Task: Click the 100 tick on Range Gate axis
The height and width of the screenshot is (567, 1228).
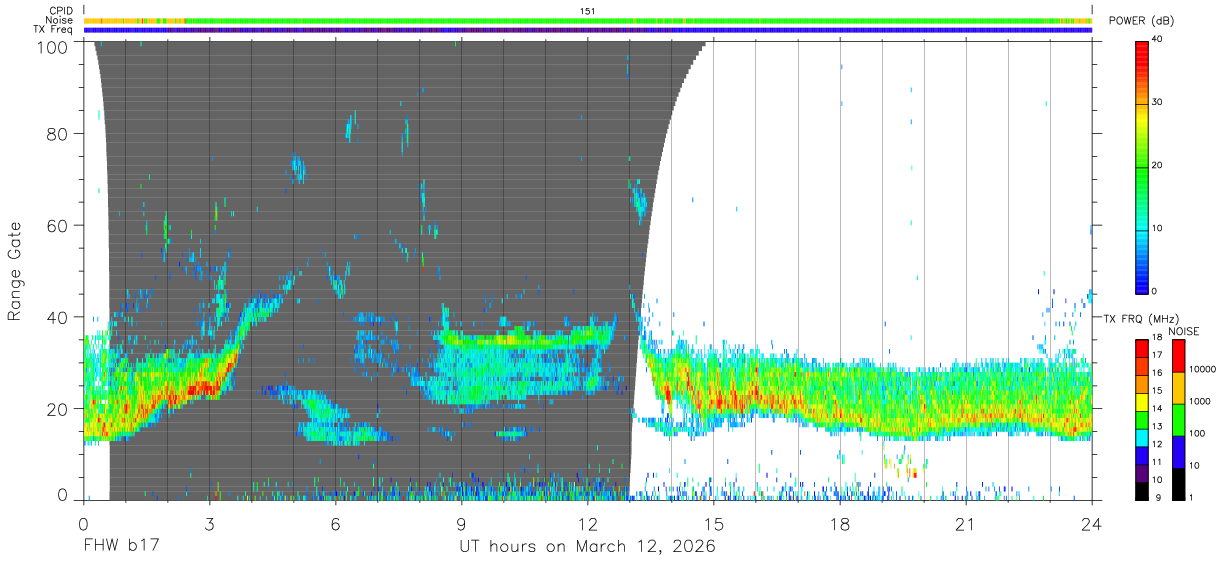Action: click(x=51, y=48)
